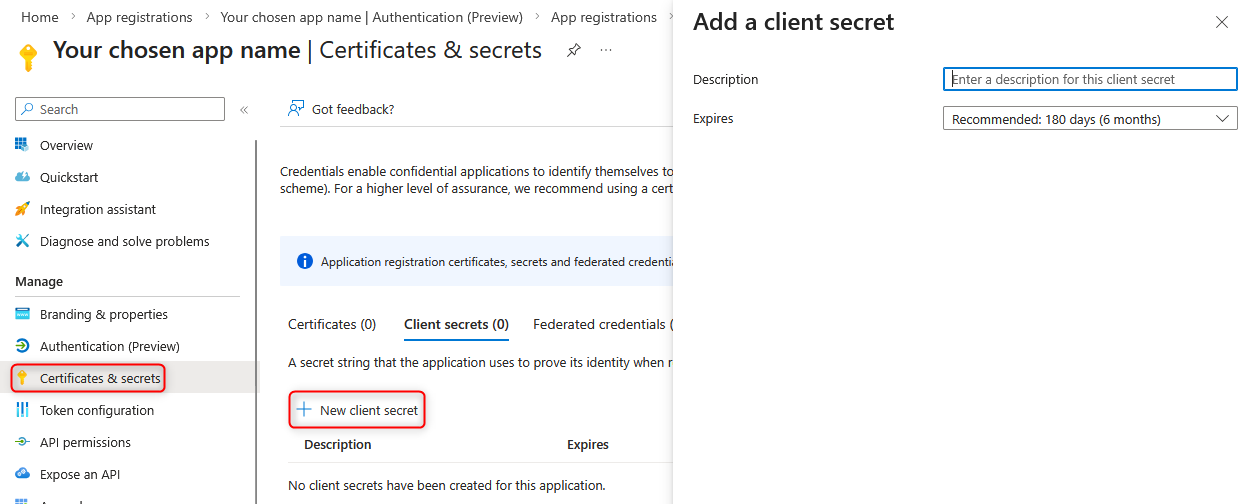Click the Quickstart cloud icon
The width and height of the screenshot is (1249, 504).
coord(22,177)
